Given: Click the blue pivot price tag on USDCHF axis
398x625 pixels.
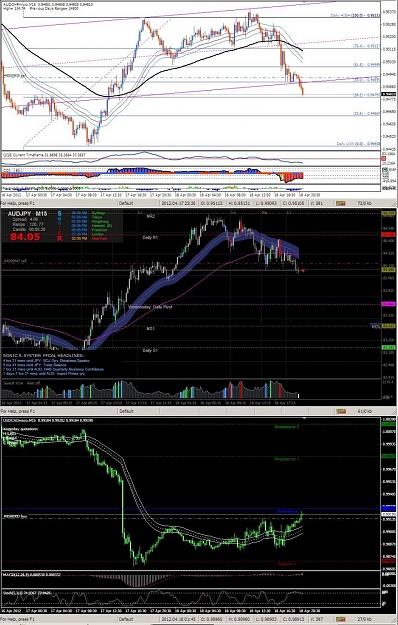Looking at the screenshot, I should click(x=388, y=508).
